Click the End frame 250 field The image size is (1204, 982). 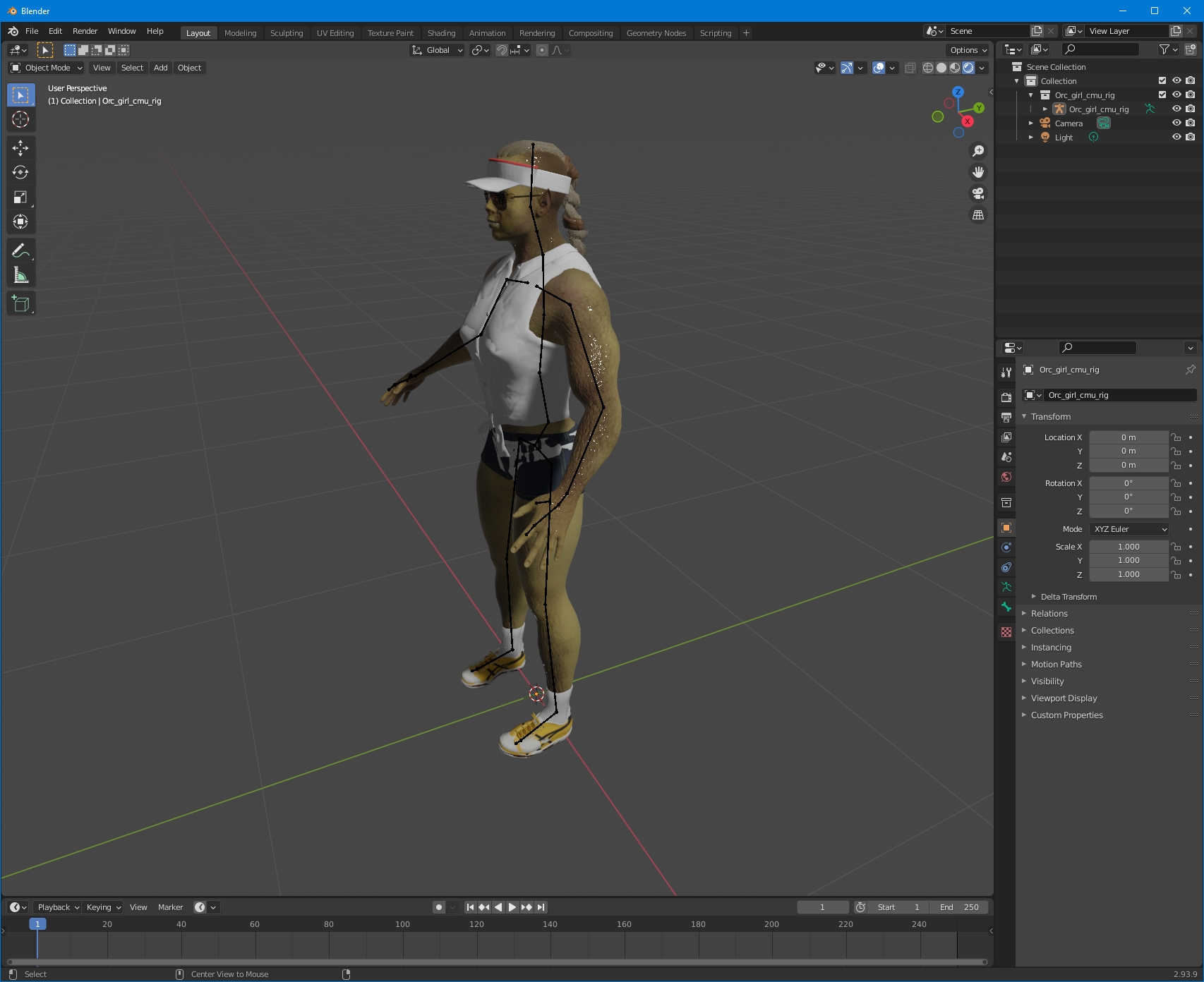[x=958, y=907]
